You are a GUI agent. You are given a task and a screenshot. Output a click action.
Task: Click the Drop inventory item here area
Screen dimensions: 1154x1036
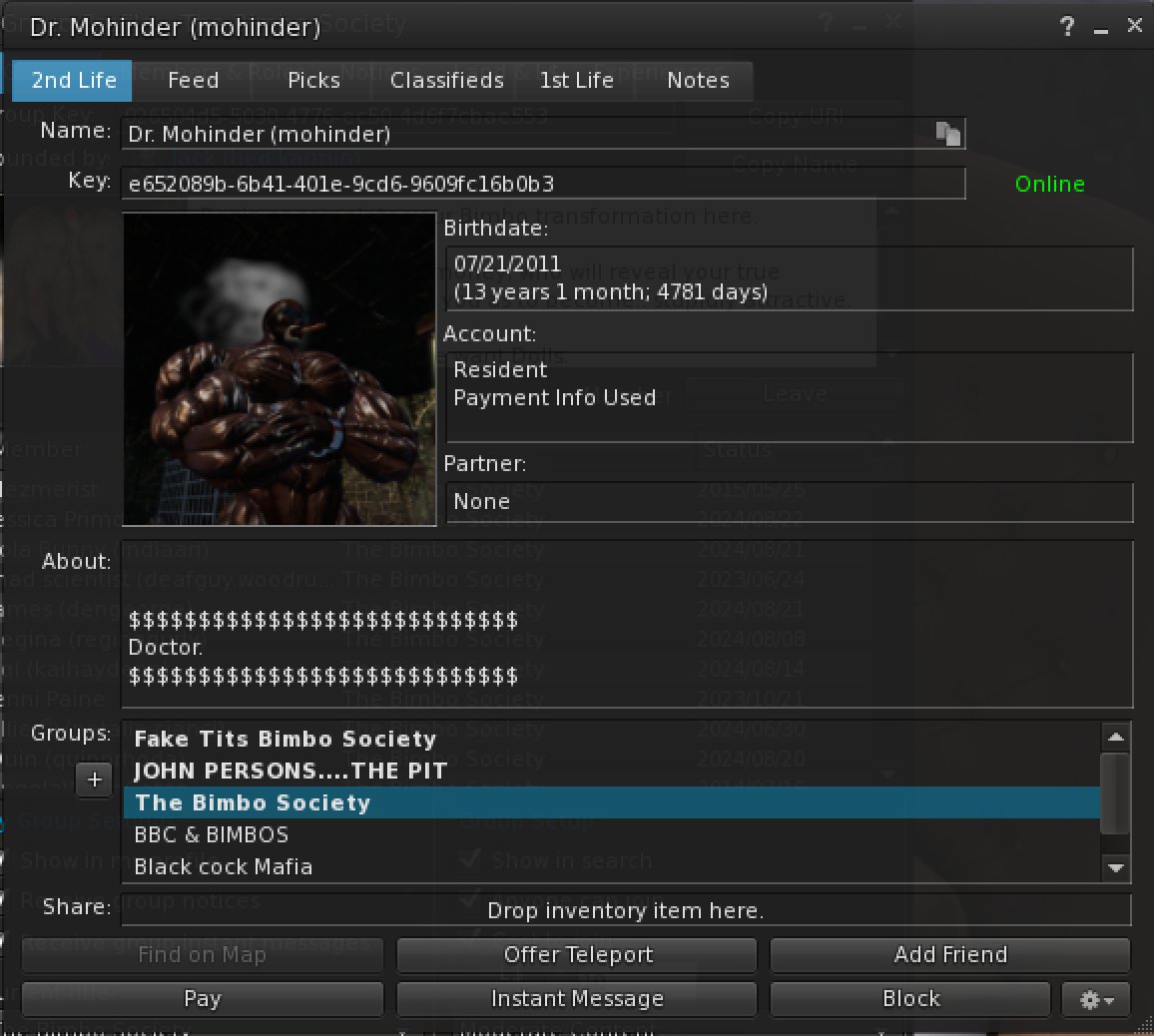pos(626,910)
